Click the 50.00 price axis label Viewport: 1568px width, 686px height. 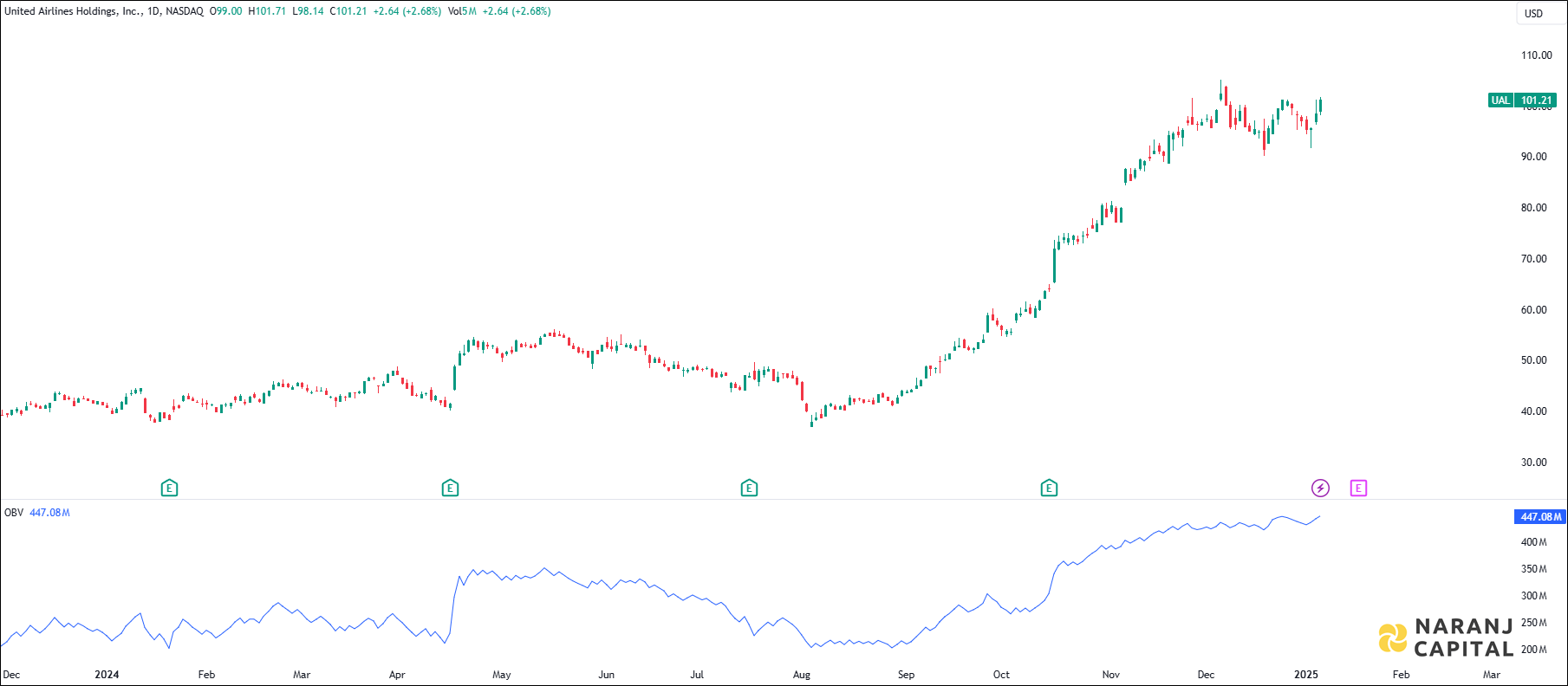click(1534, 360)
